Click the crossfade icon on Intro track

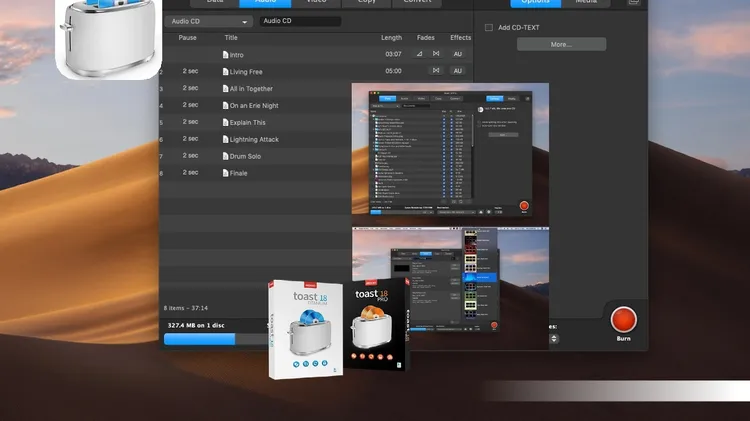pos(436,54)
